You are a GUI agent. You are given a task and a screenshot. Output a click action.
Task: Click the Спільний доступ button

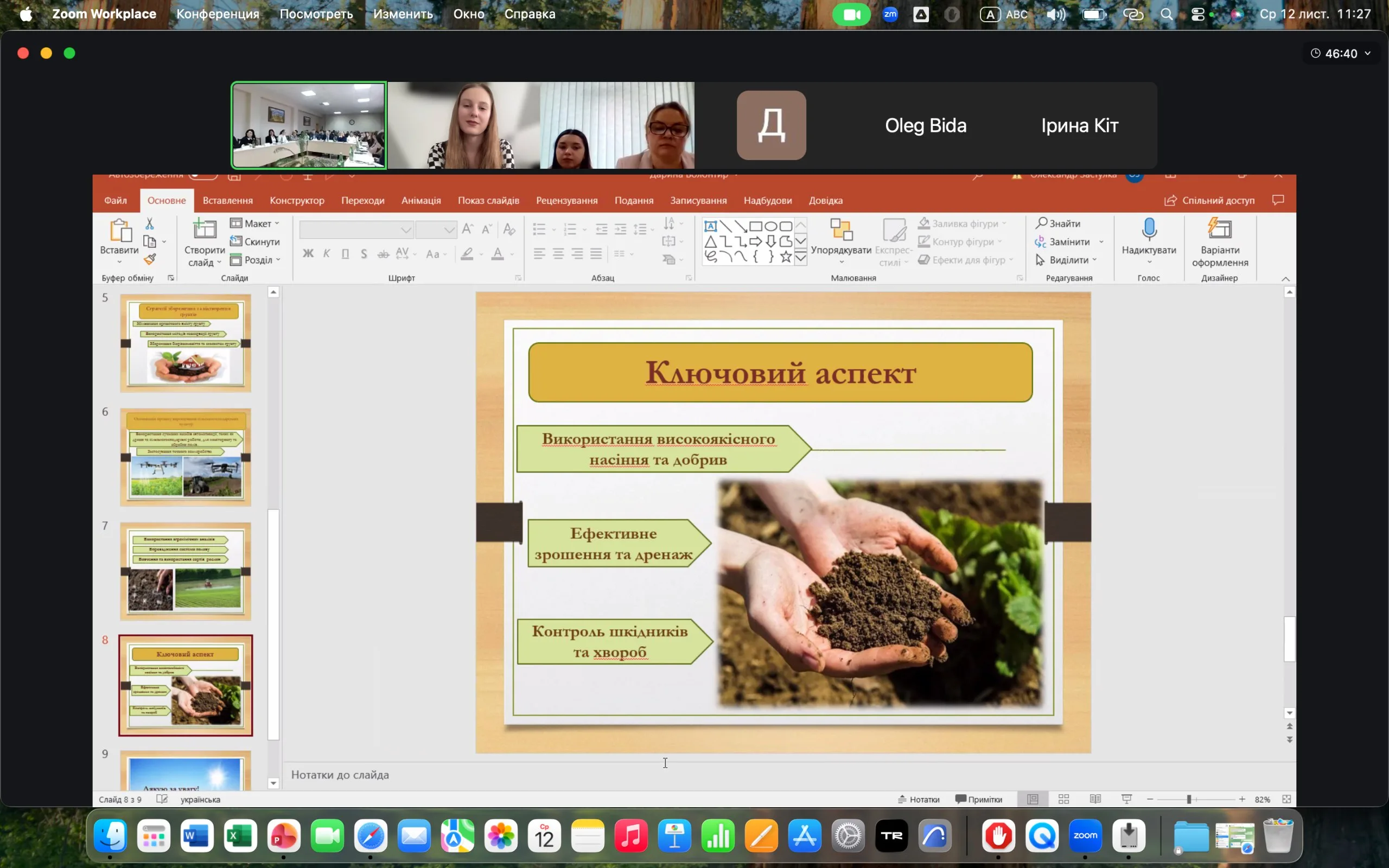pos(1209,200)
